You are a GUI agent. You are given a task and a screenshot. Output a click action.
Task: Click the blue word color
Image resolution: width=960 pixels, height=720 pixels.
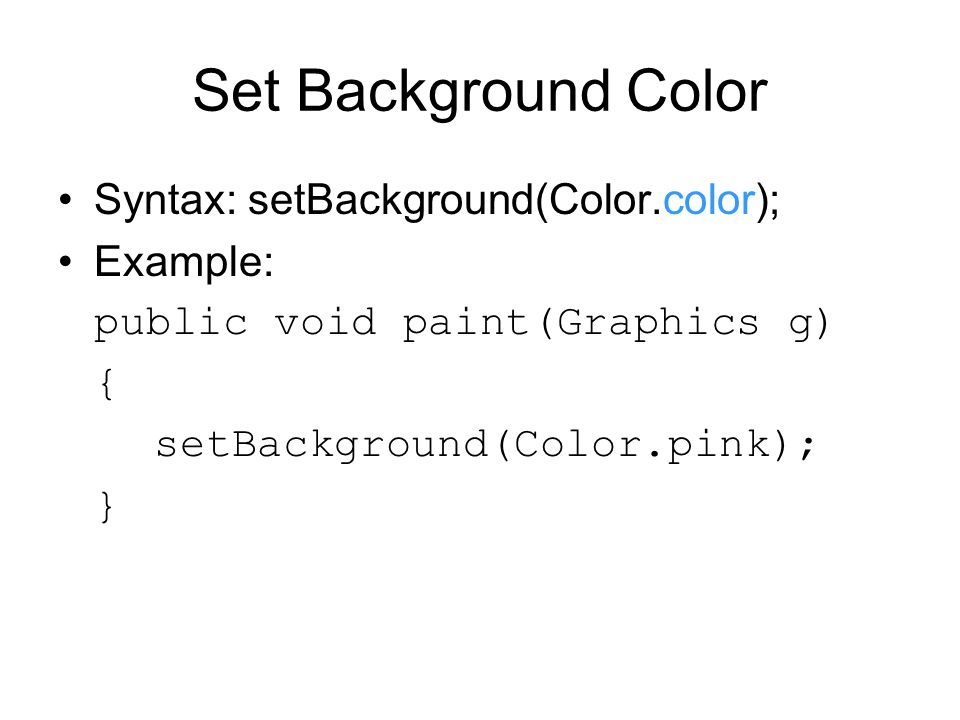pyautogui.click(x=709, y=200)
